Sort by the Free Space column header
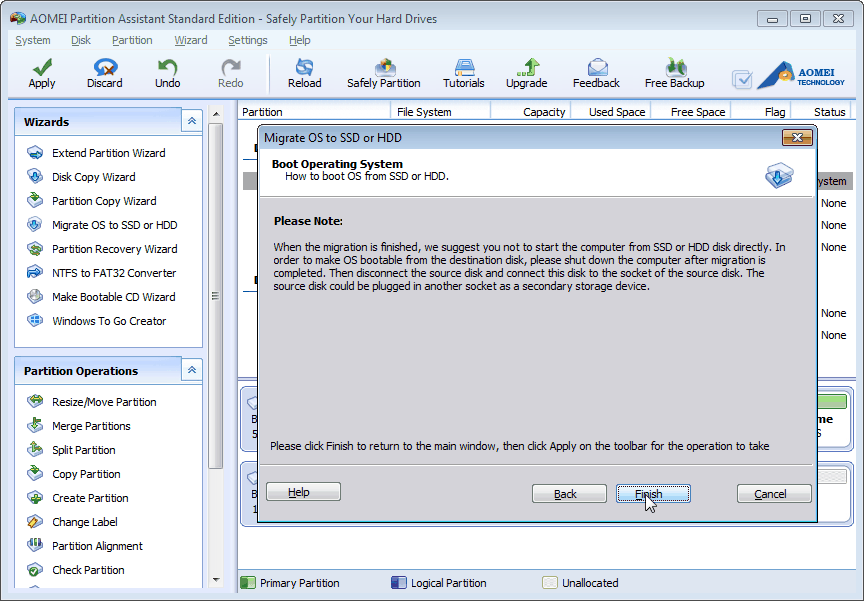The width and height of the screenshot is (864, 601). [x=691, y=112]
